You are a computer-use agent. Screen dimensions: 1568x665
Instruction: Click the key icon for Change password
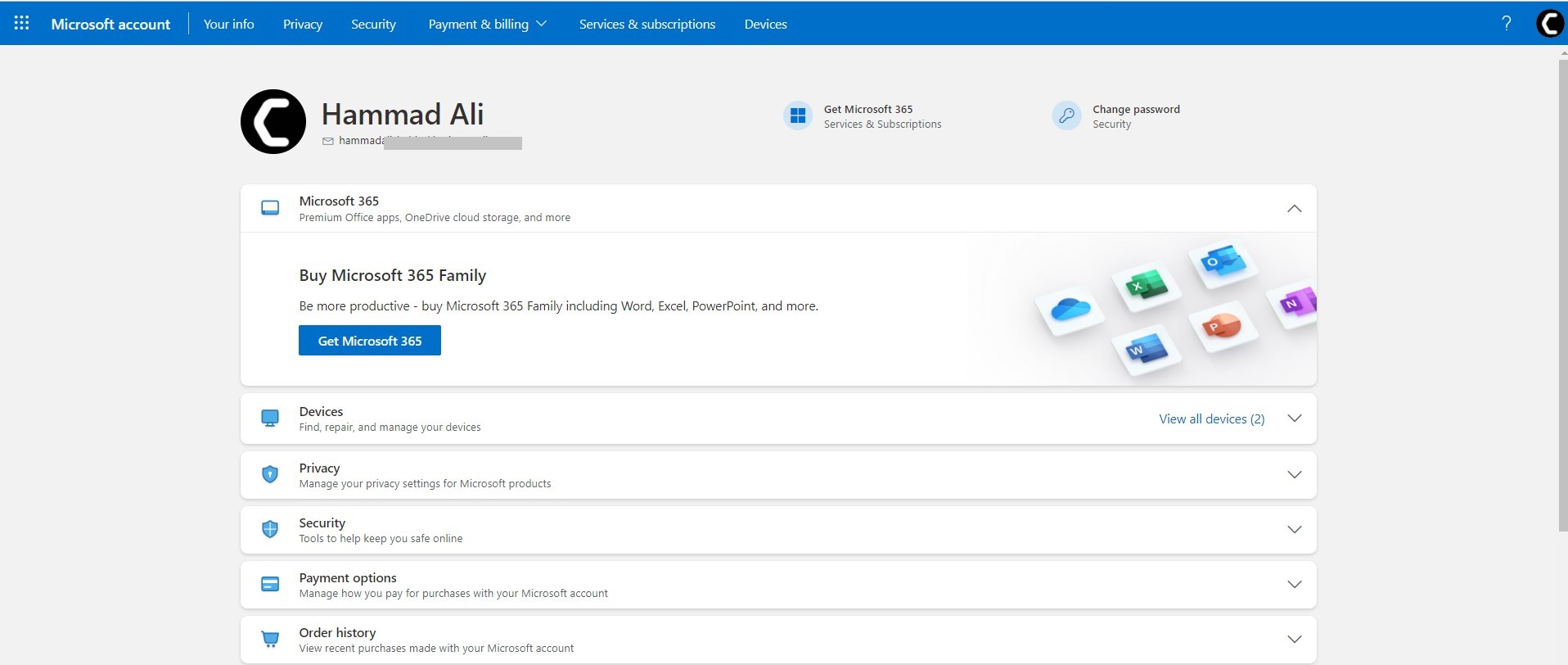coord(1066,115)
